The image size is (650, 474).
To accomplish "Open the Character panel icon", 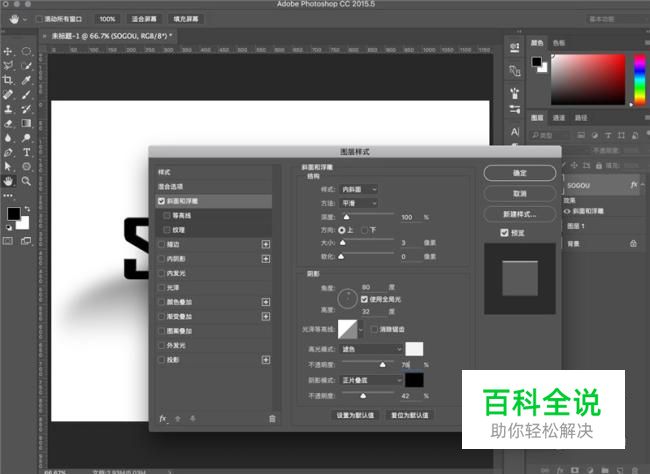I will pyautogui.click(x=514, y=132).
